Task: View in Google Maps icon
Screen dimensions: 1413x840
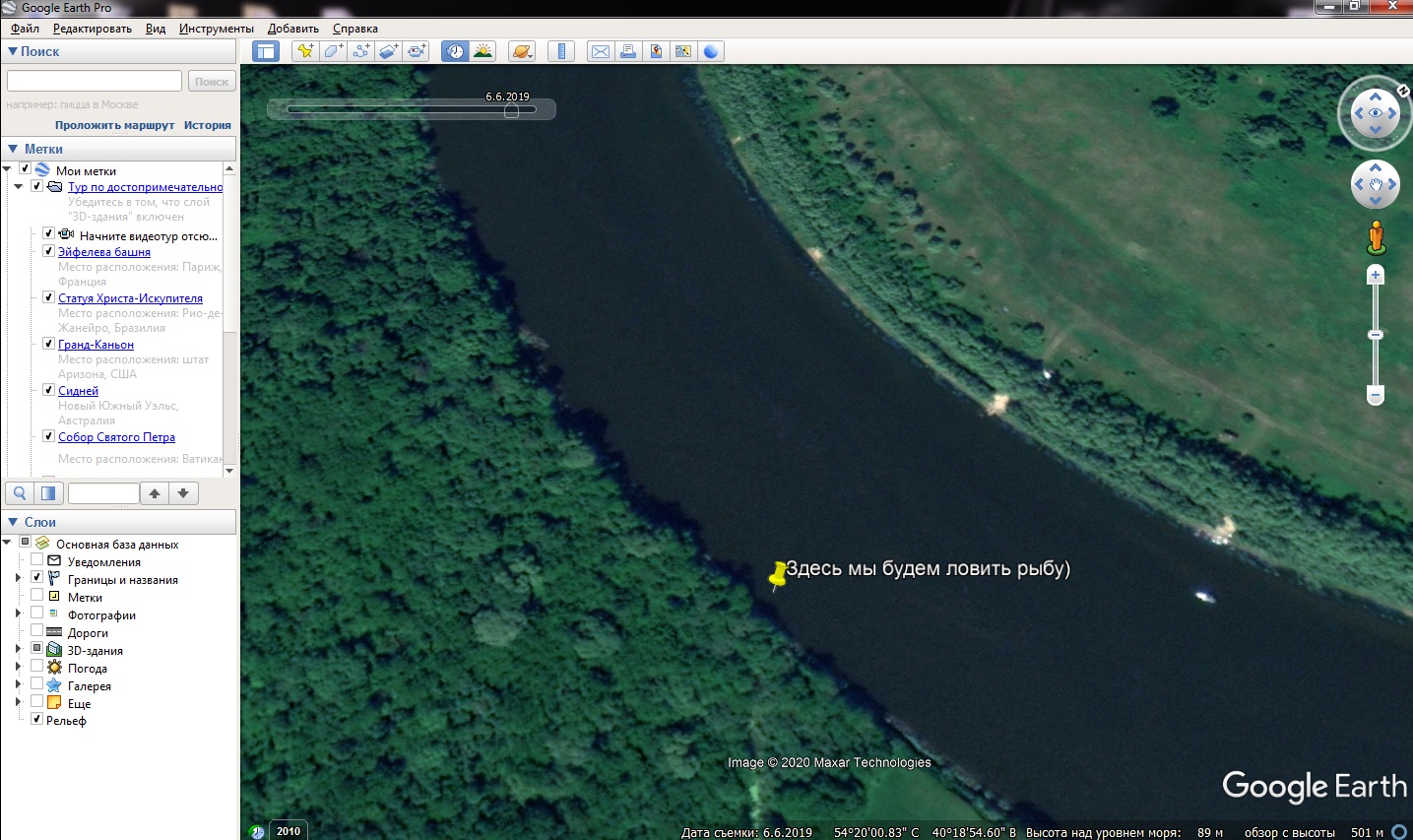Action: point(682,51)
